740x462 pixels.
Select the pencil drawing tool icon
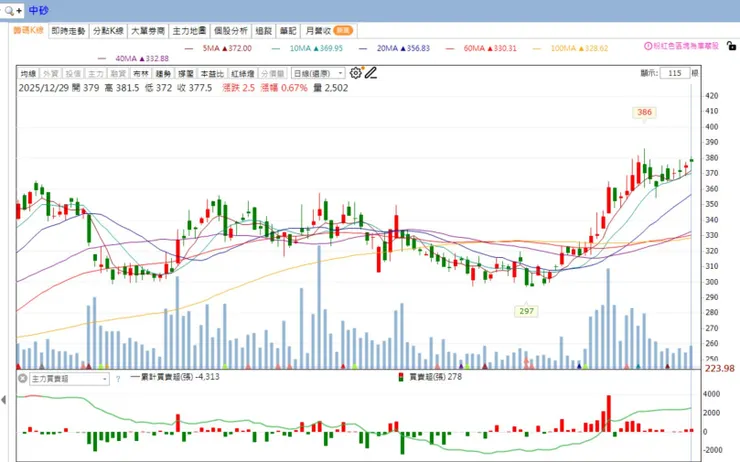[370, 73]
